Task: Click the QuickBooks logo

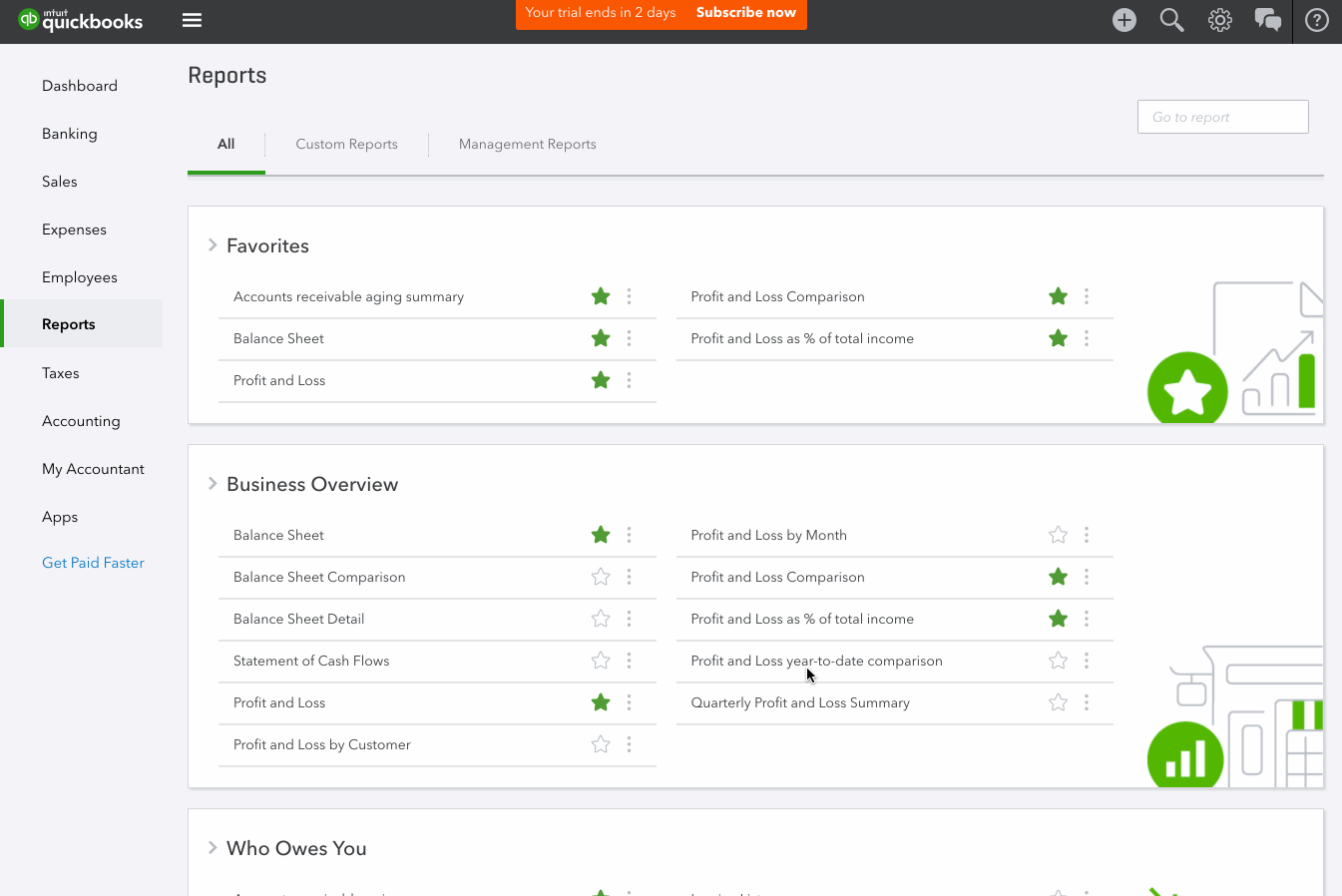Action: click(x=81, y=20)
